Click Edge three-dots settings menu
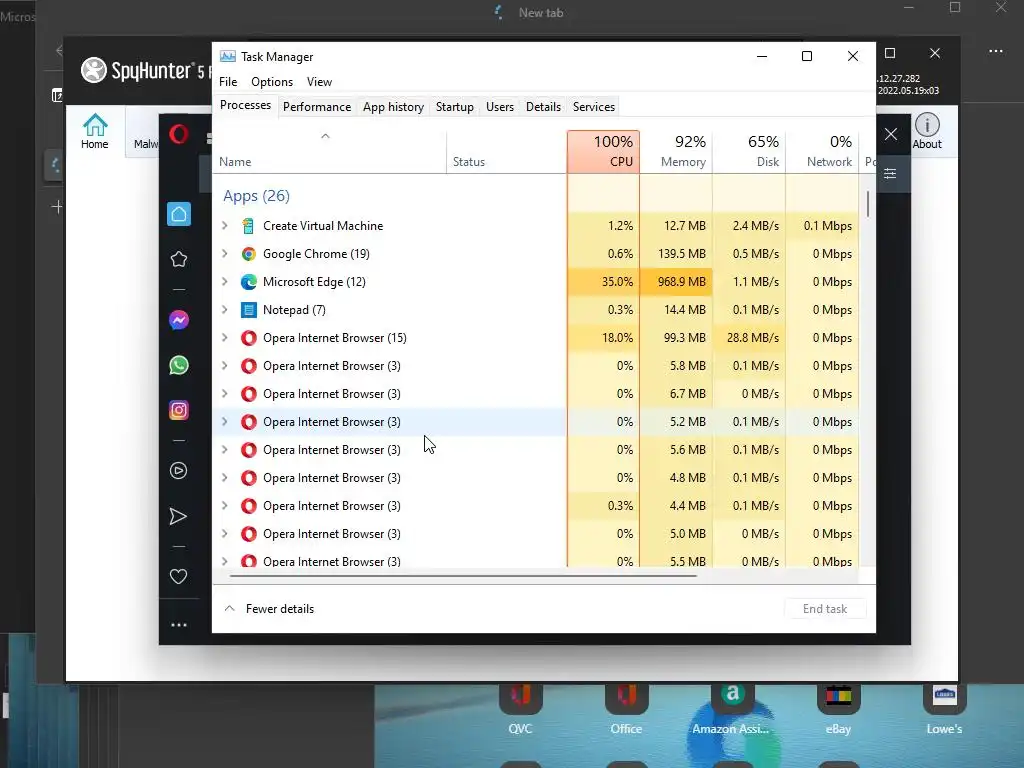The image size is (1024, 768). pyautogui.click(x=996, y=51)
